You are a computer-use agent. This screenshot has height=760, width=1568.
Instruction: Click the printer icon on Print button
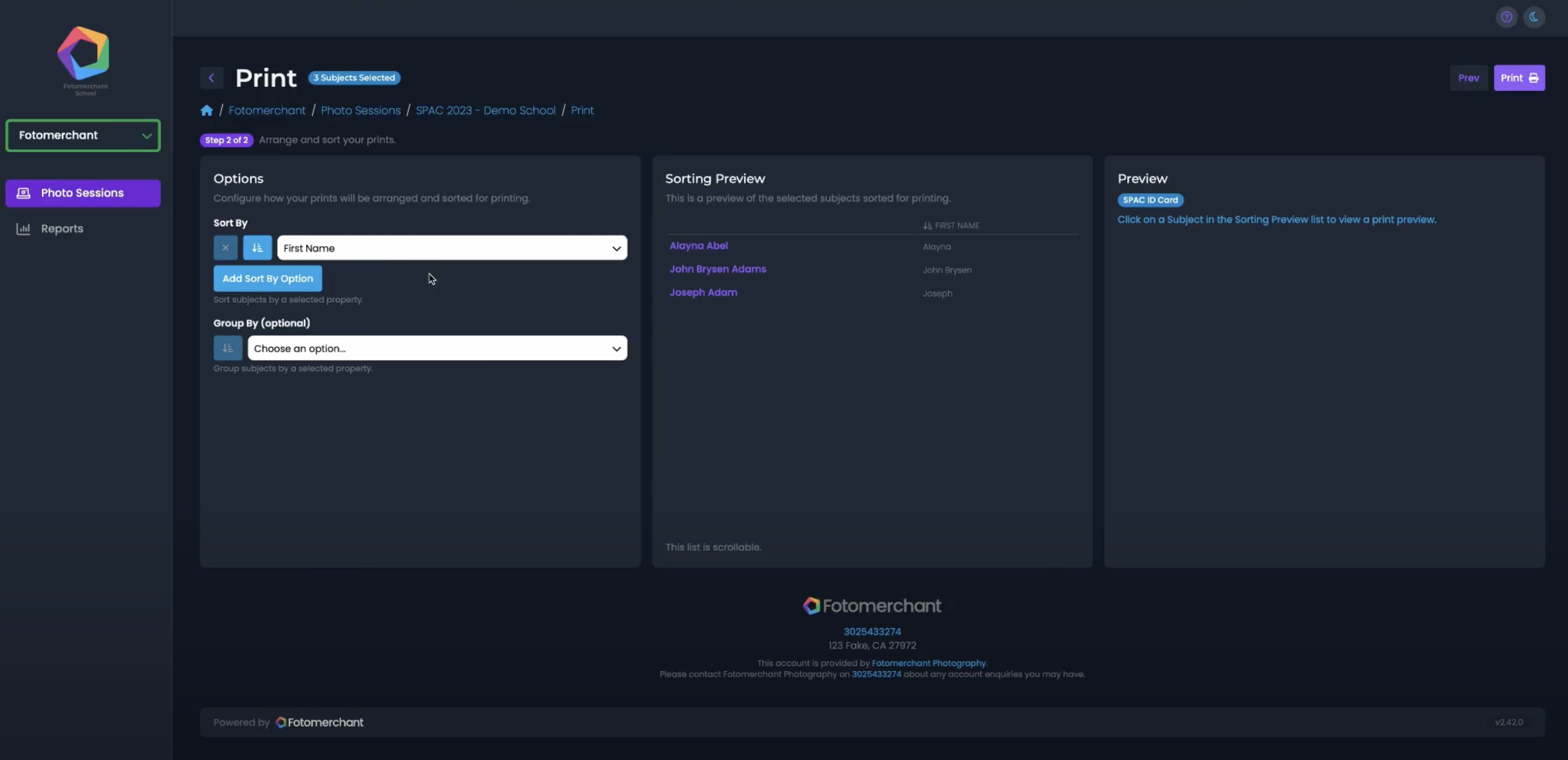tap(1533, 78)
